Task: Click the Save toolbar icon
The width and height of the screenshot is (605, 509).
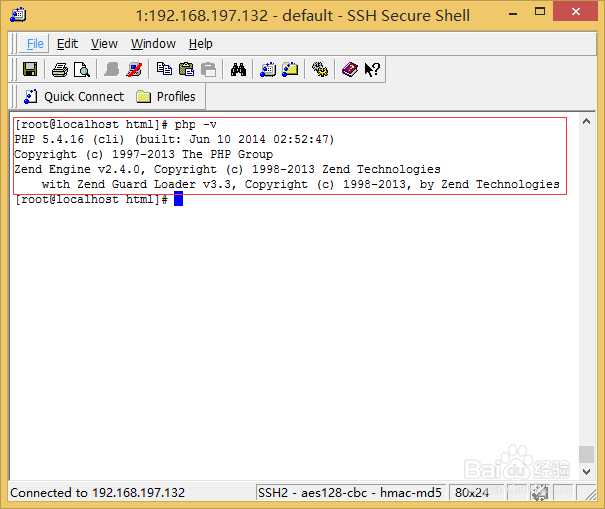Action: click(30, 69)
